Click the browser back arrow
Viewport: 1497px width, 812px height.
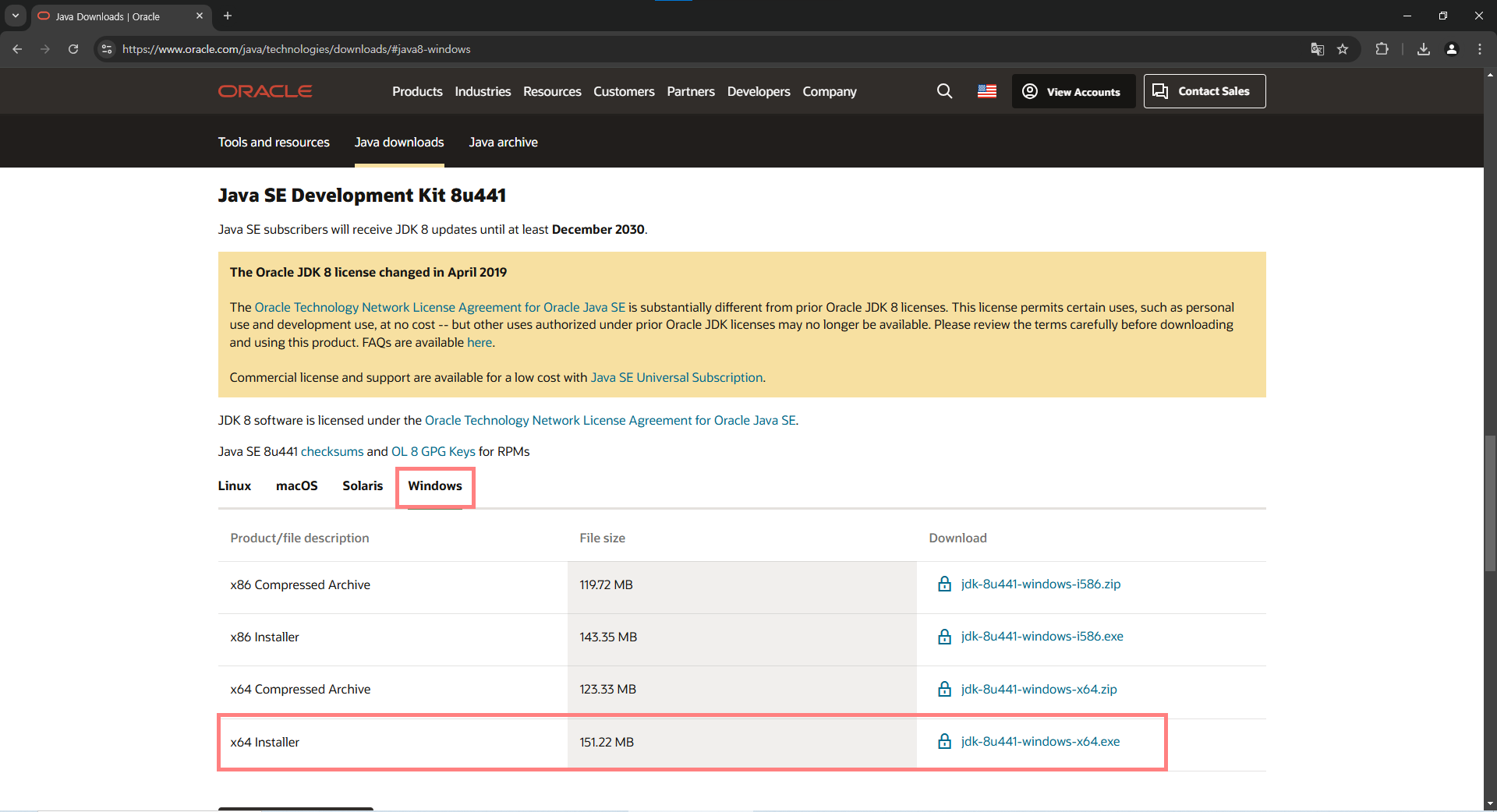(17, 49)
